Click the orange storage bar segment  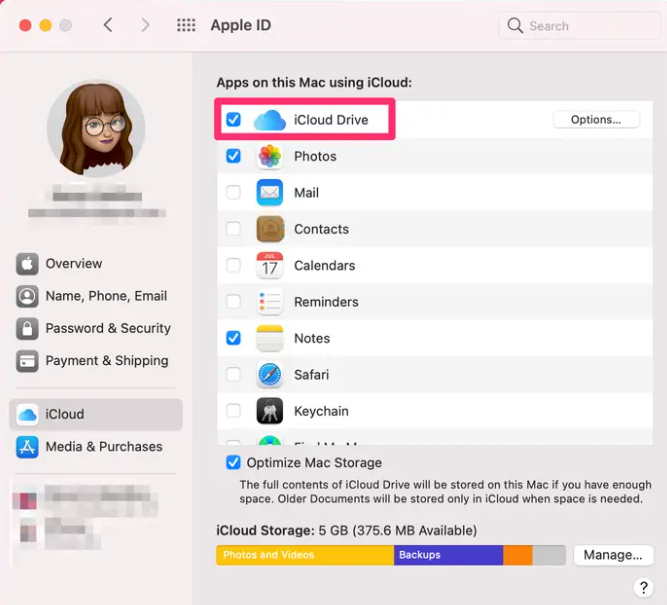518,555
